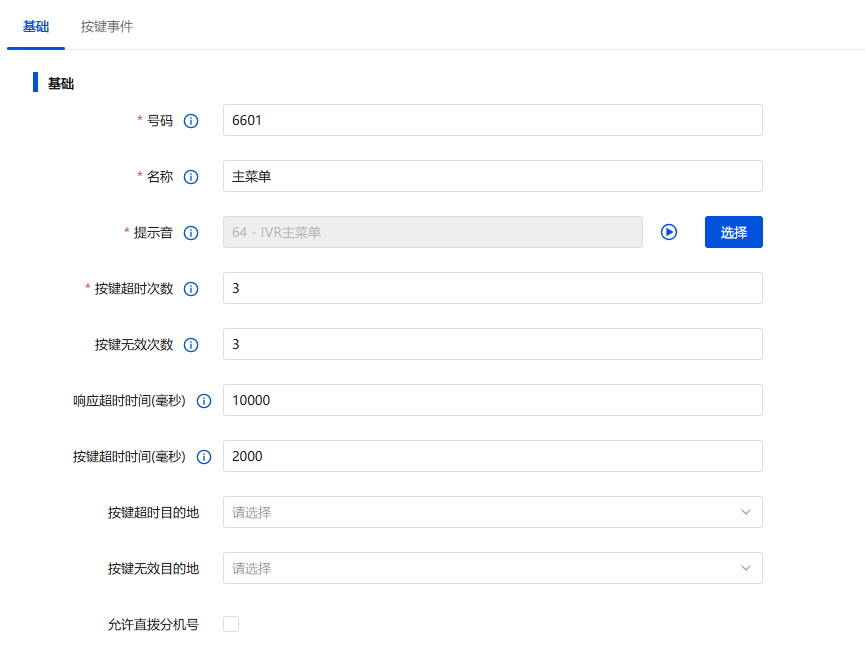Click the info icon beside 按键超时次数

(x=191, y=289)
